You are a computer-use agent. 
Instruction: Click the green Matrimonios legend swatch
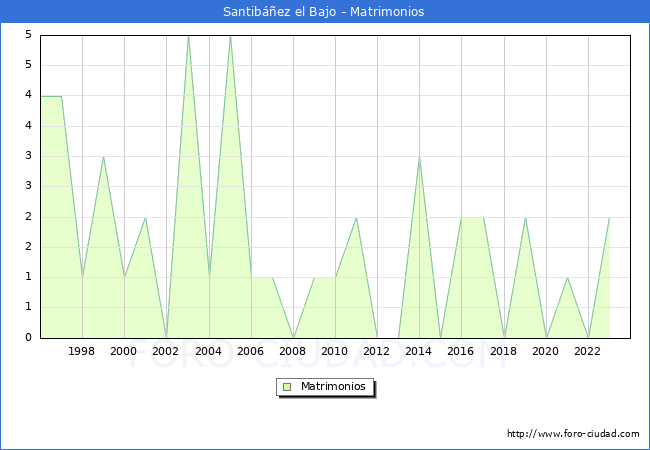click(286, 387)
